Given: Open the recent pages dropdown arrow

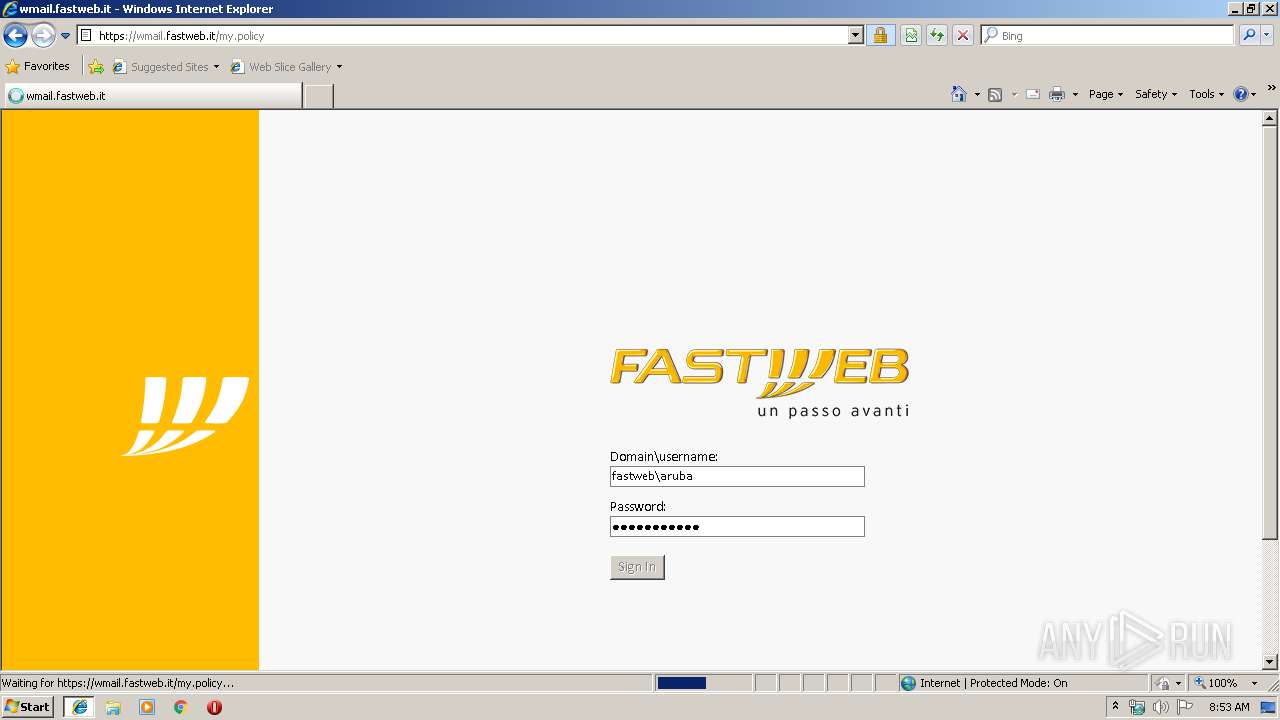Looking at the screenshot, I should click(x=66, y=36).
